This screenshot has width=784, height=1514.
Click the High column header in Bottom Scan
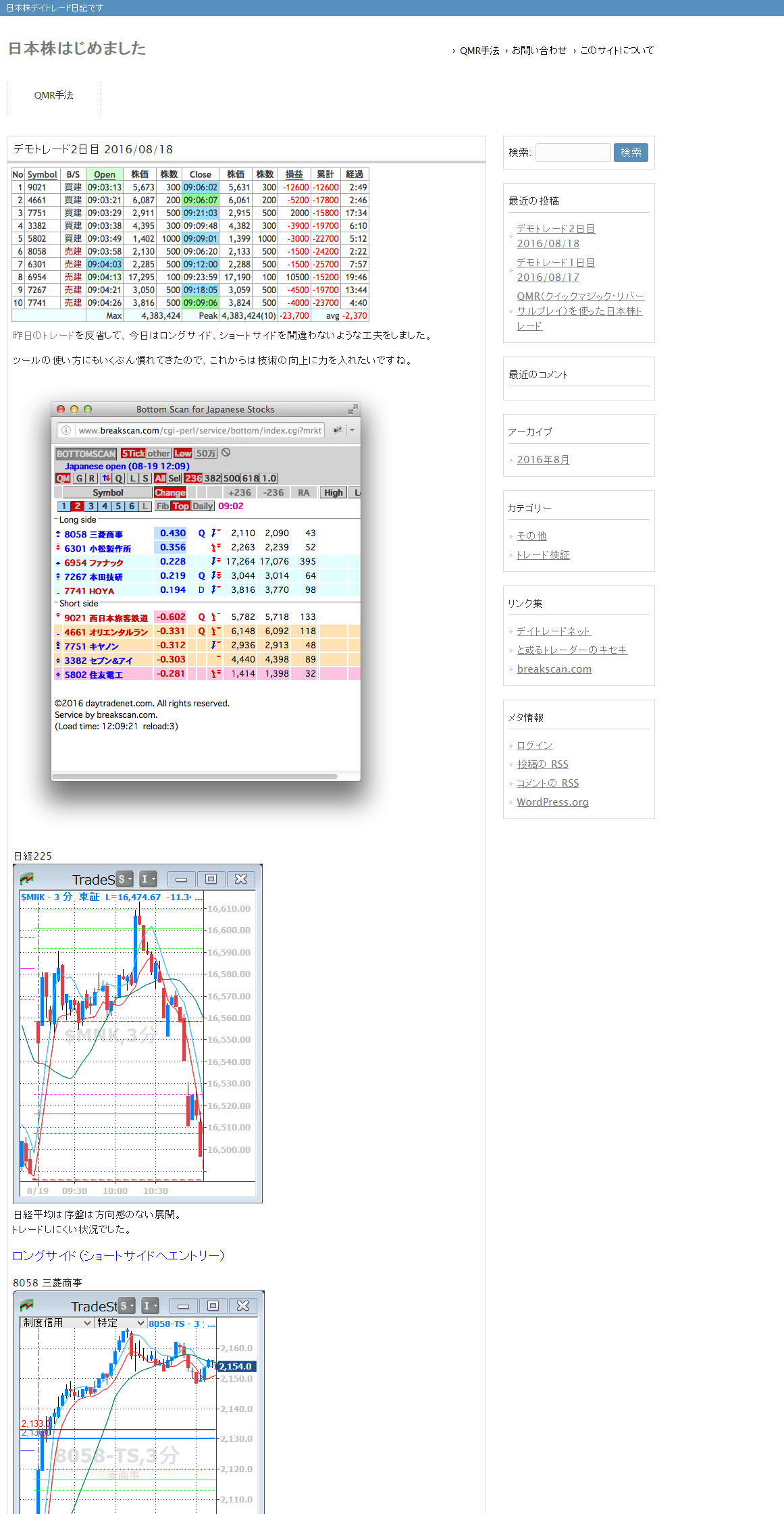[x=334, y=492]
